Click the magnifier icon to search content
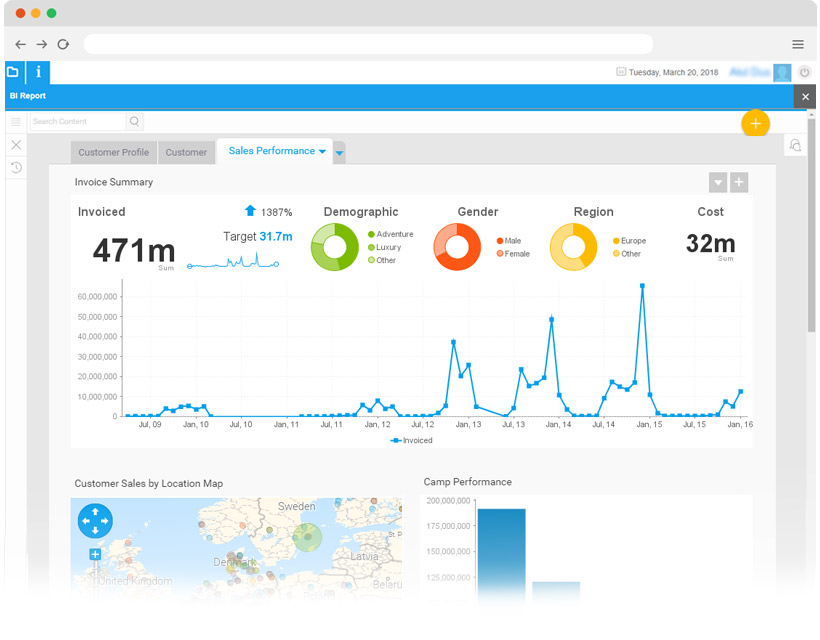Viewport: 820px width, 640px height. click(x=134, y=121)
